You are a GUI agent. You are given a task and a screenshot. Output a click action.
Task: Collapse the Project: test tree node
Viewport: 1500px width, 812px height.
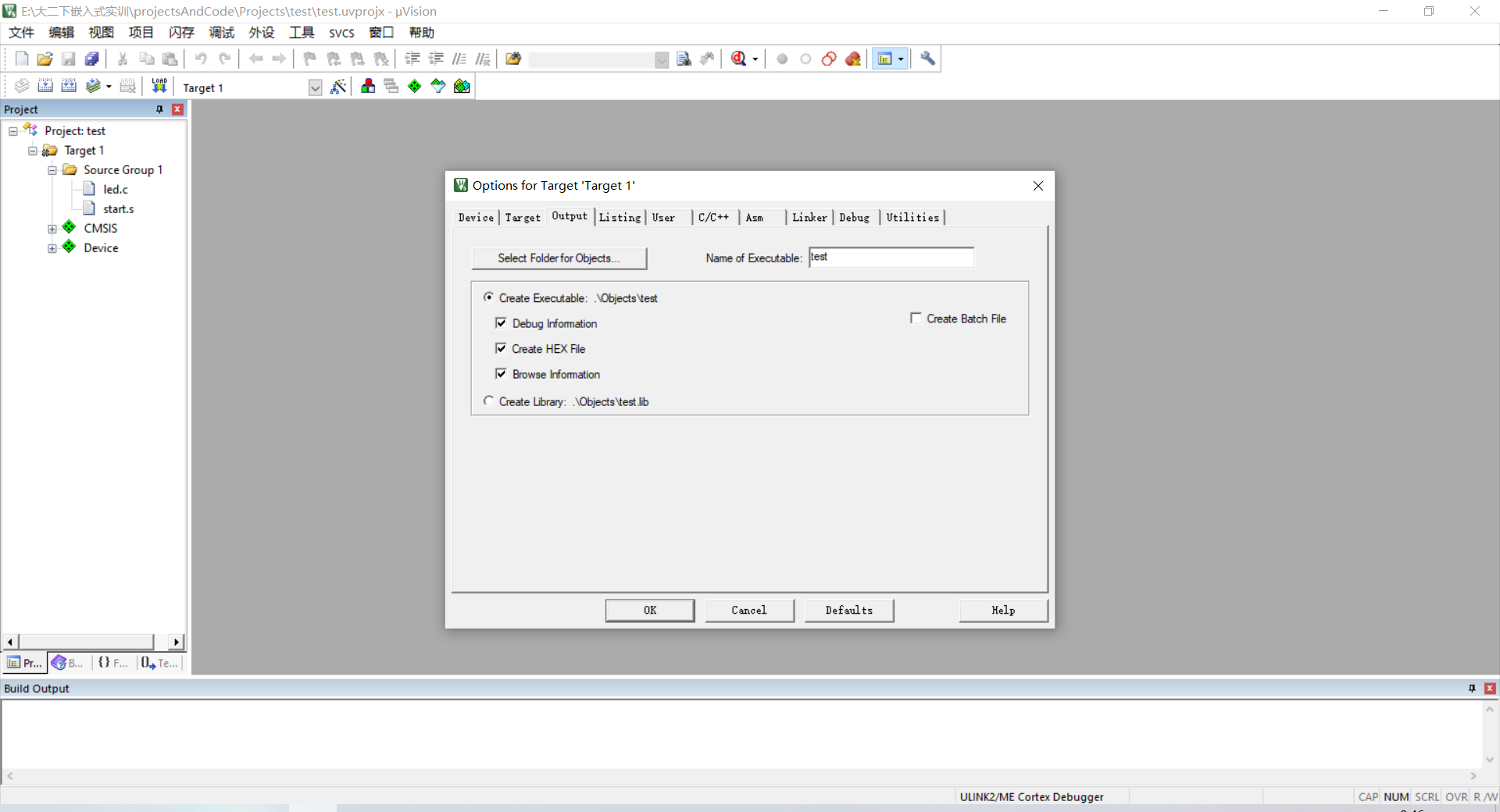13,131
